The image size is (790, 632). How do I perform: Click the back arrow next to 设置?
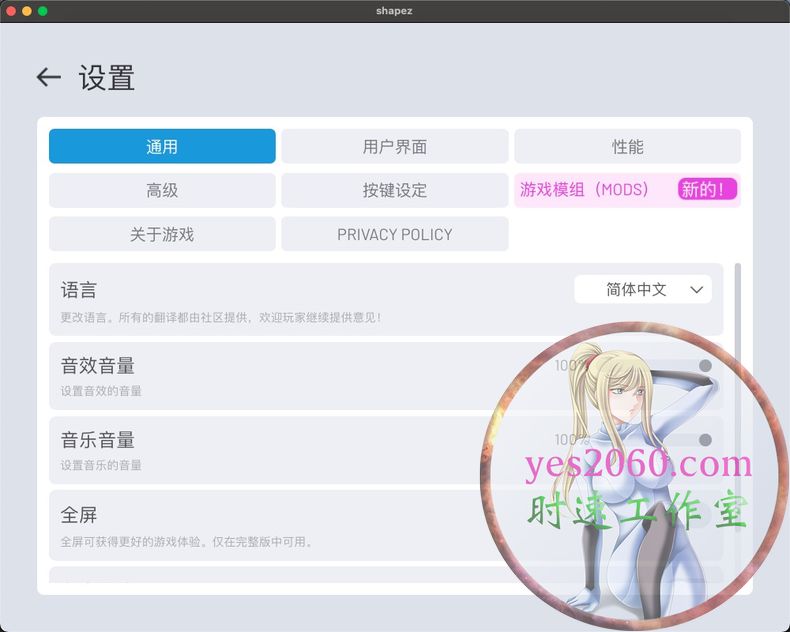(x=48, y=77)
